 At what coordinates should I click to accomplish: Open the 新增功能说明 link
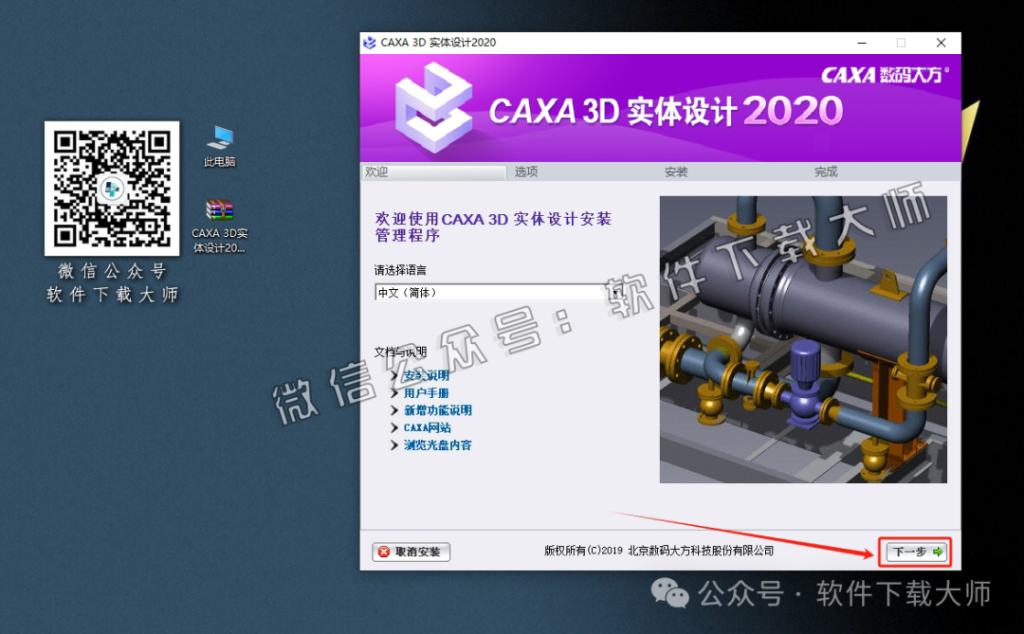(438, 410)
